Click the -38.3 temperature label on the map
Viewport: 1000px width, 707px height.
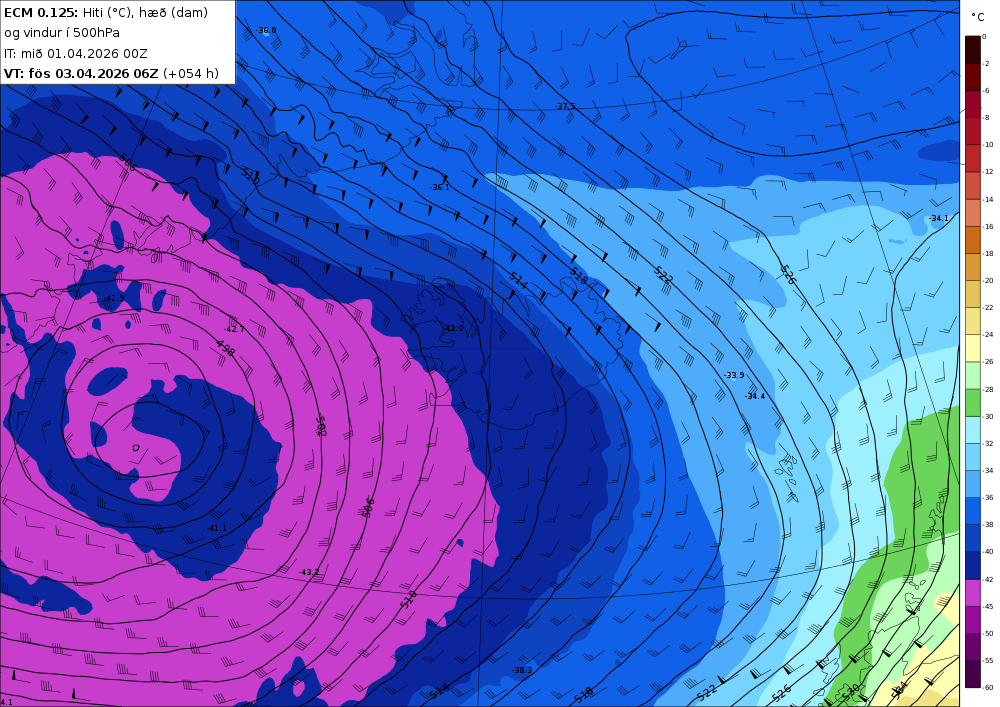pyautogui.click(x=522, y=670)
